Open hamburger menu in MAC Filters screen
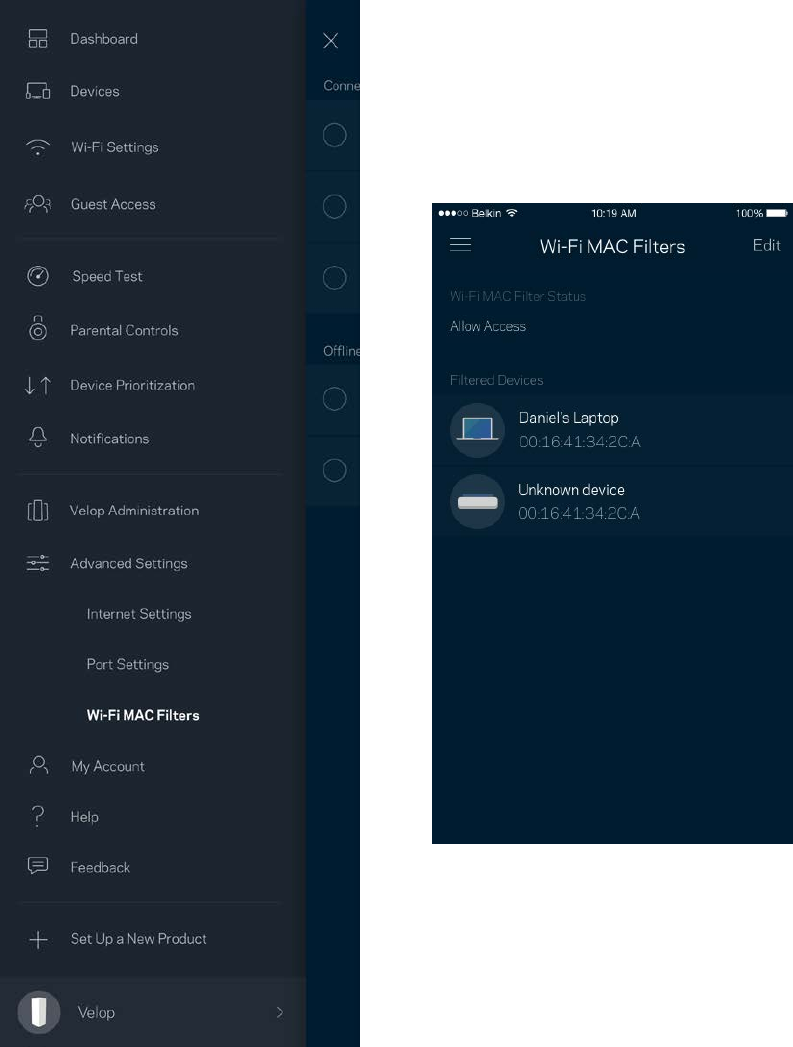Image resolution: width=793 pixels, height=1047 pixels. 461,244
